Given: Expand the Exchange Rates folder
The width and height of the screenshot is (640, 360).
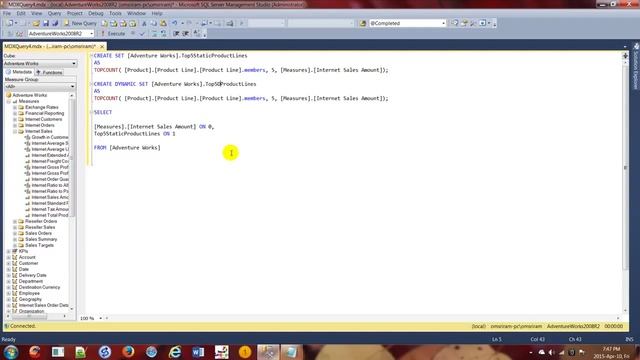Looking at the screenshot, I should [x=15, y=107].
